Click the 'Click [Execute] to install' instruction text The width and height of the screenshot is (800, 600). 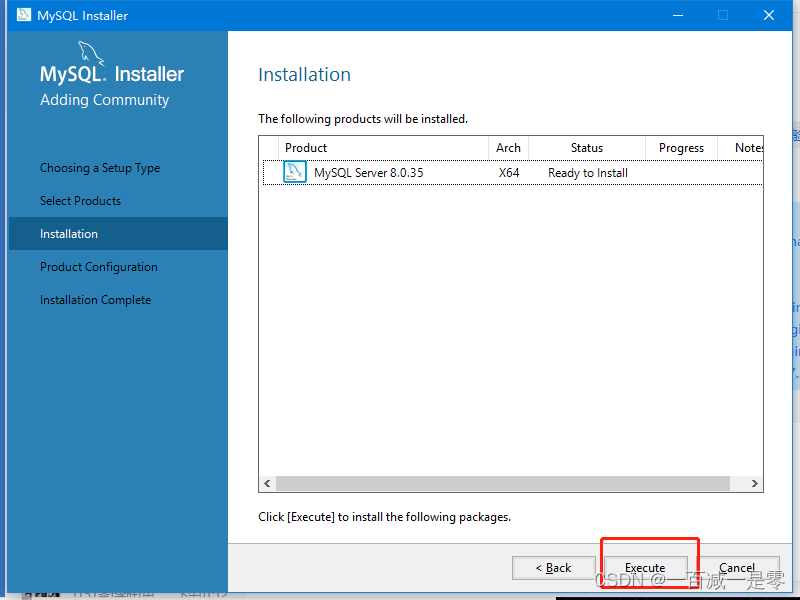384,517
